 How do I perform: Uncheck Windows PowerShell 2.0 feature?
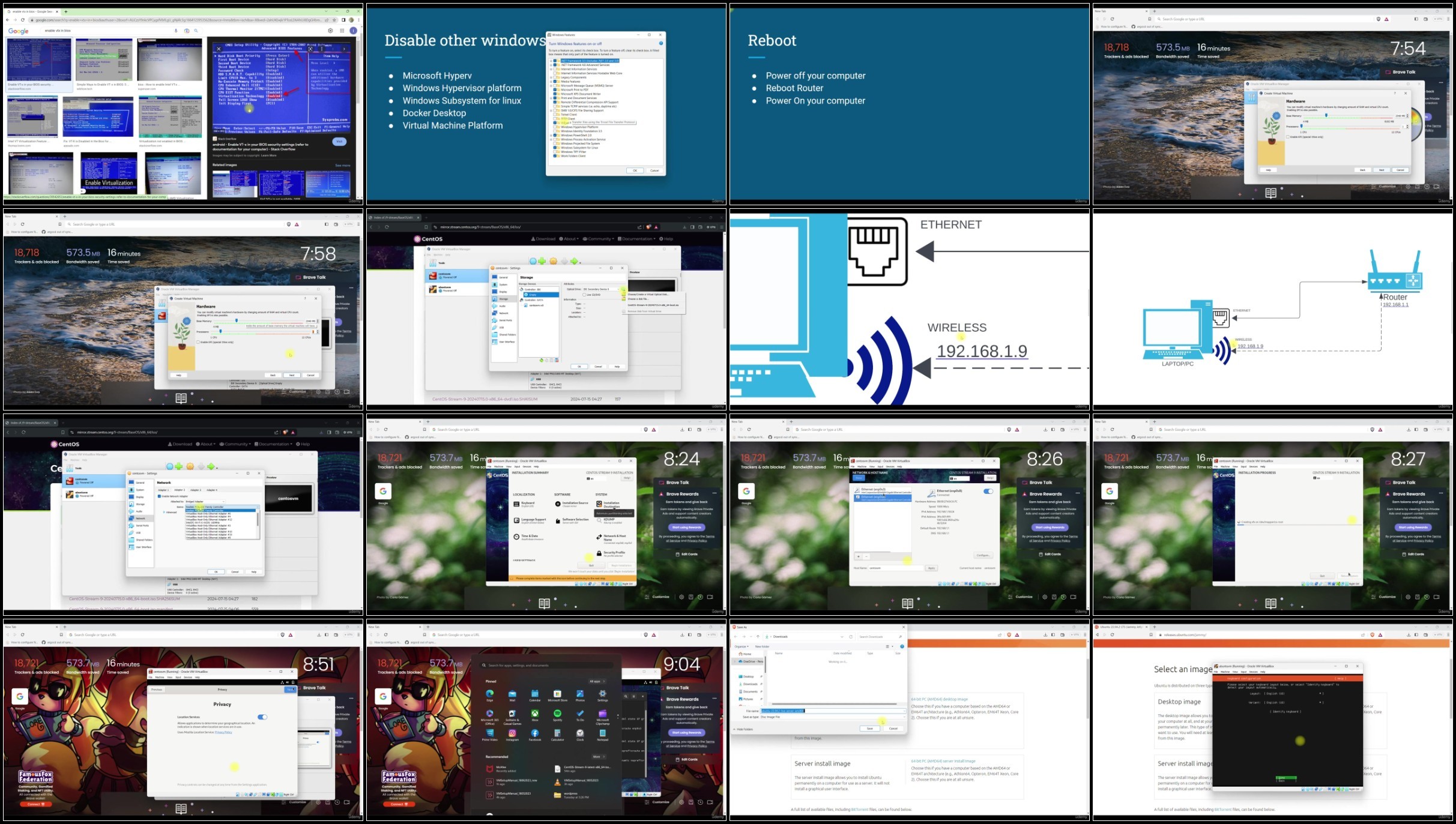click(x=555, y=136)
